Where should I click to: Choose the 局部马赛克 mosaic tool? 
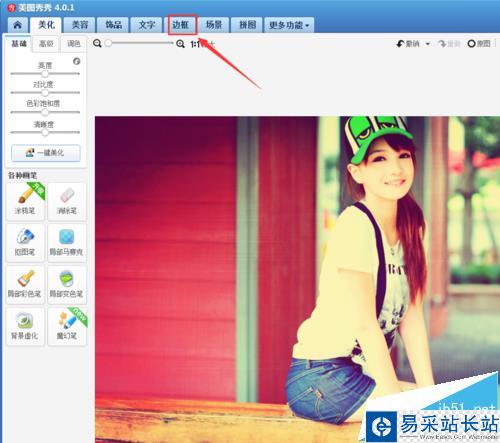[67, 243]
